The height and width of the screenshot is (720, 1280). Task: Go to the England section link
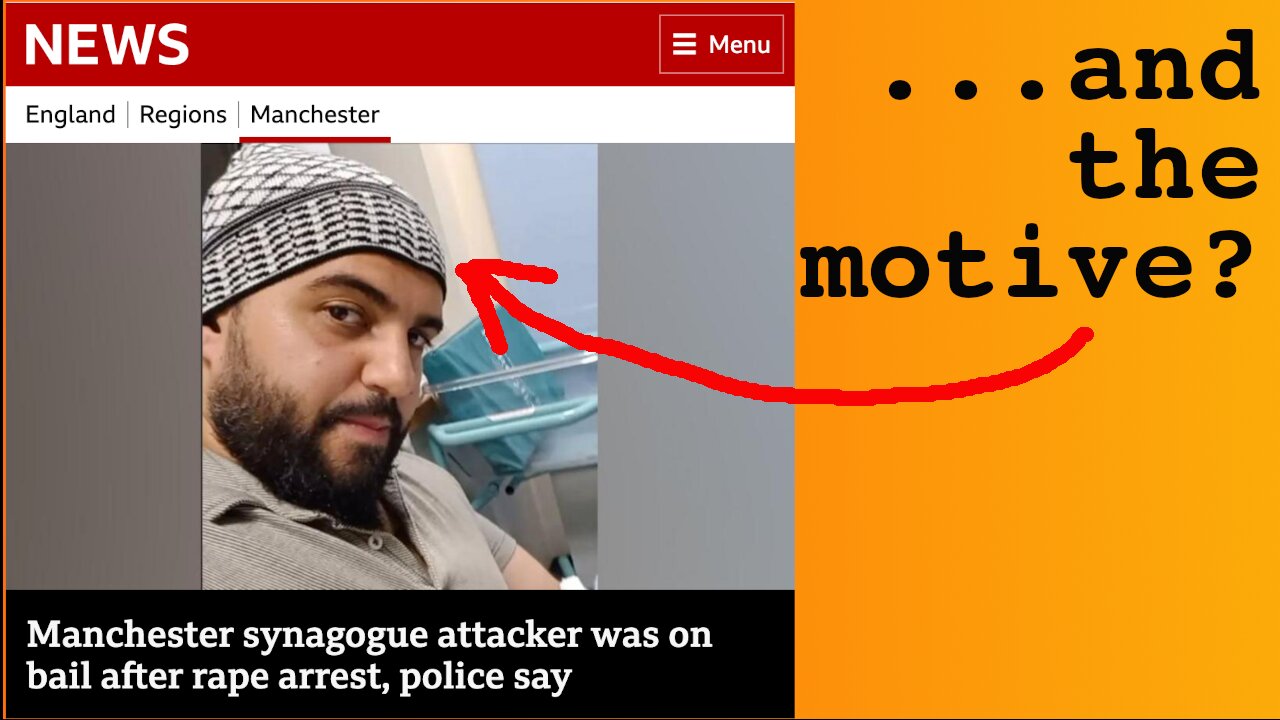point(70,114)
